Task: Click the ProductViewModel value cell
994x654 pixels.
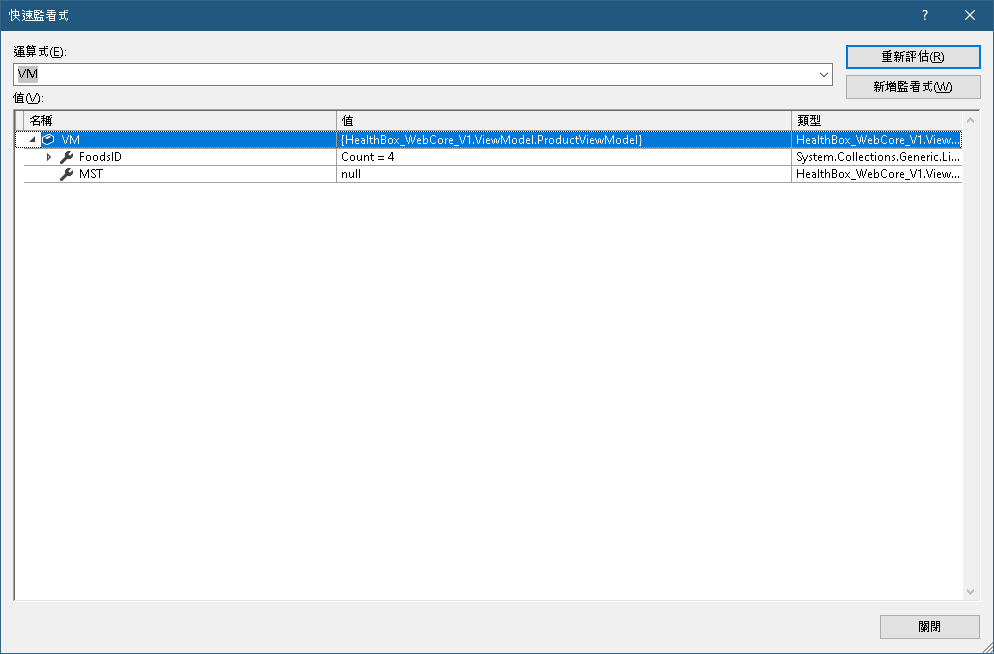Action: [x=564, y=139]
